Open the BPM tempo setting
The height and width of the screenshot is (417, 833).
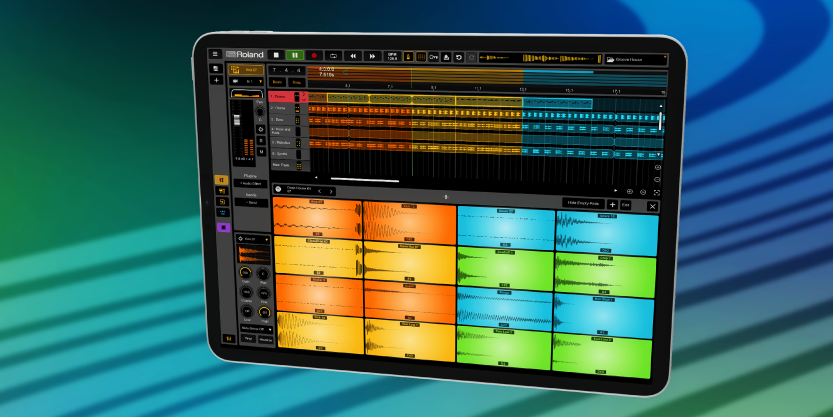coord(392,56)
